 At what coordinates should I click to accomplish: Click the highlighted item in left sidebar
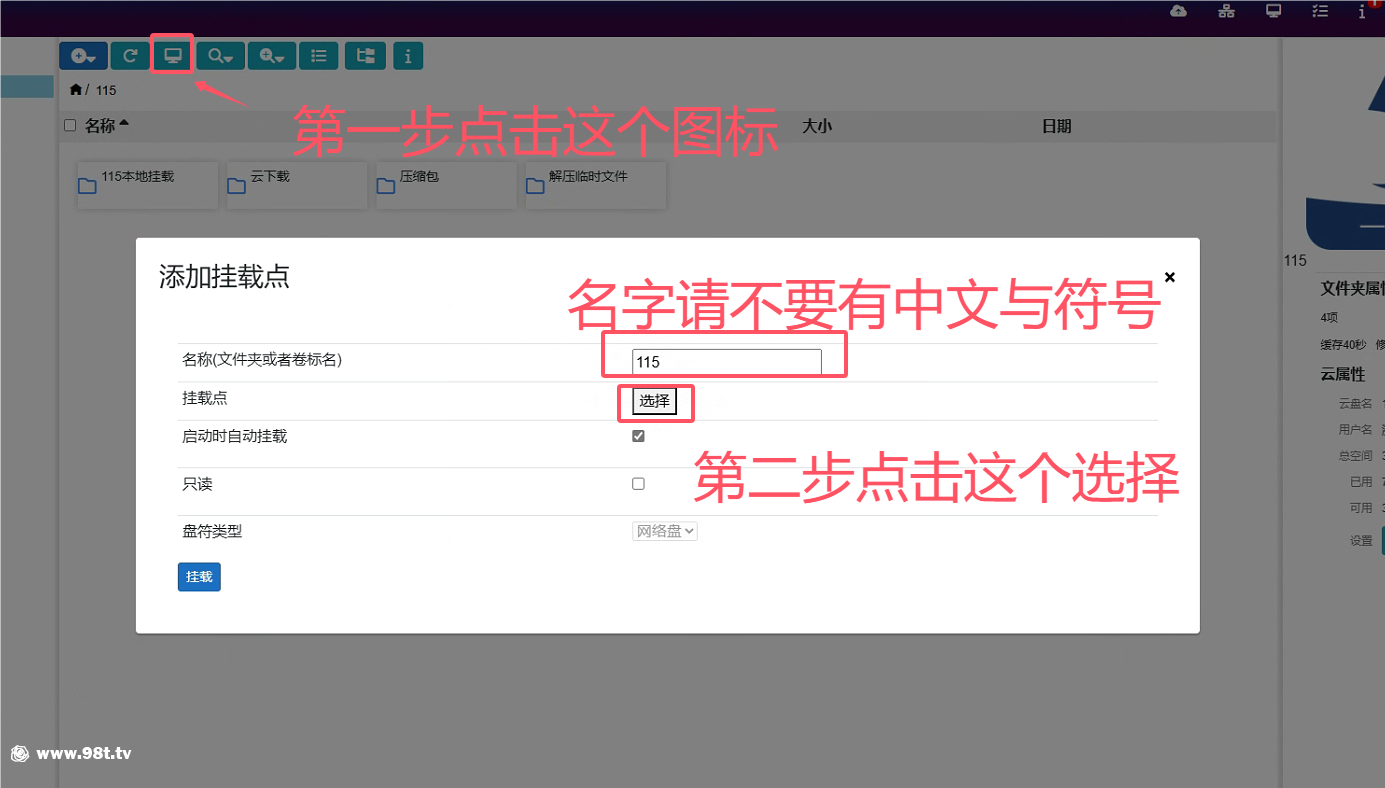coord(27,87)
